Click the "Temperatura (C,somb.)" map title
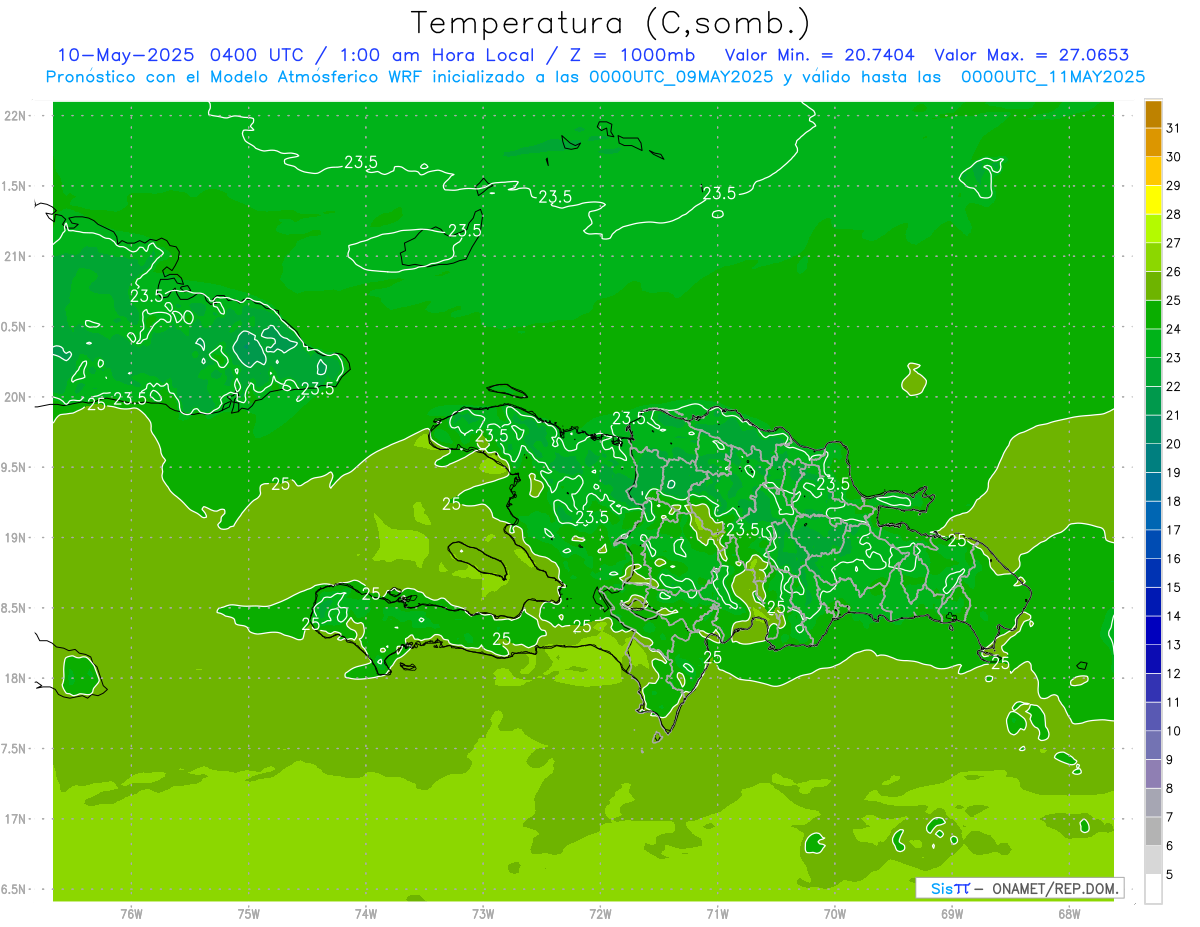The height and width of the screenshot is (927, 1200). [x=610, y=23]
